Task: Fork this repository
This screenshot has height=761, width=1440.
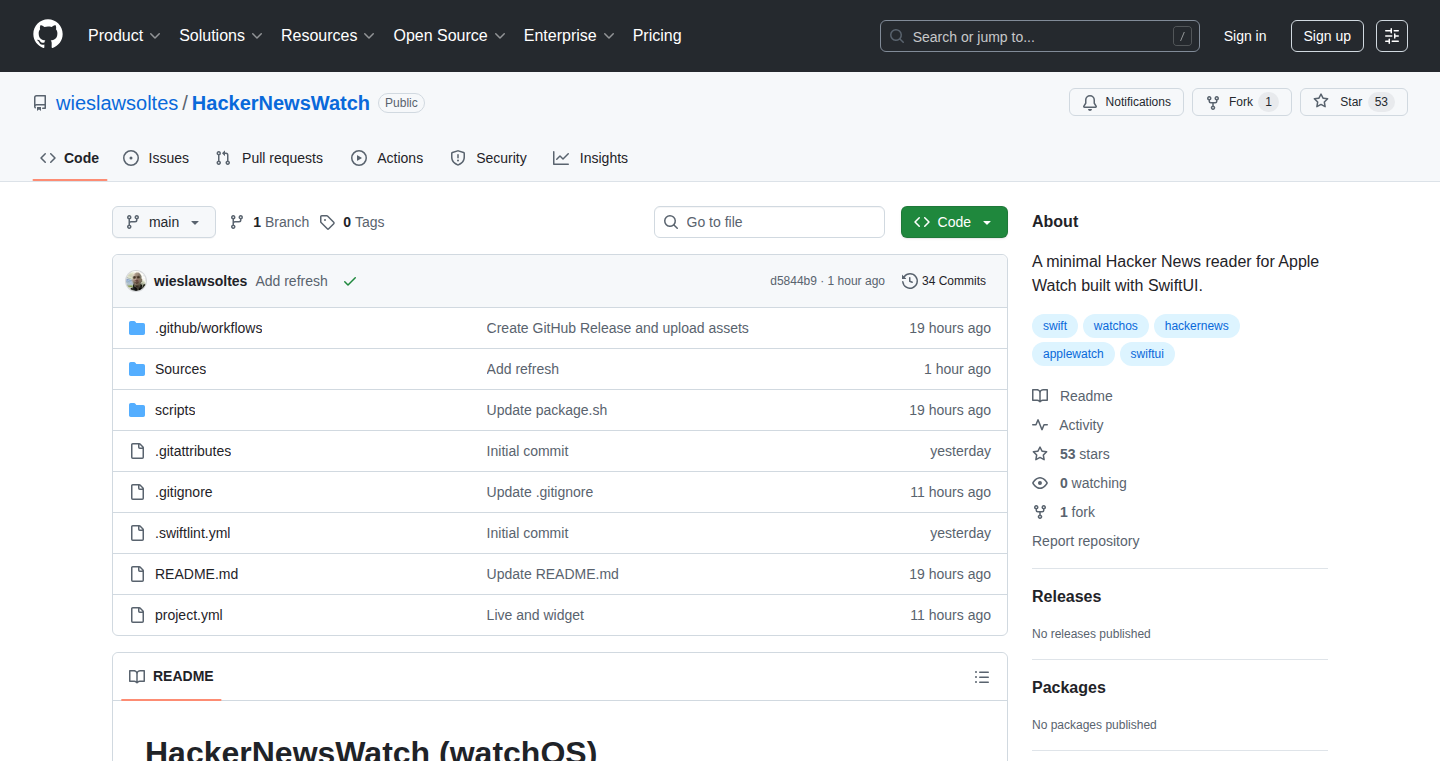Action: (1241, 102)
